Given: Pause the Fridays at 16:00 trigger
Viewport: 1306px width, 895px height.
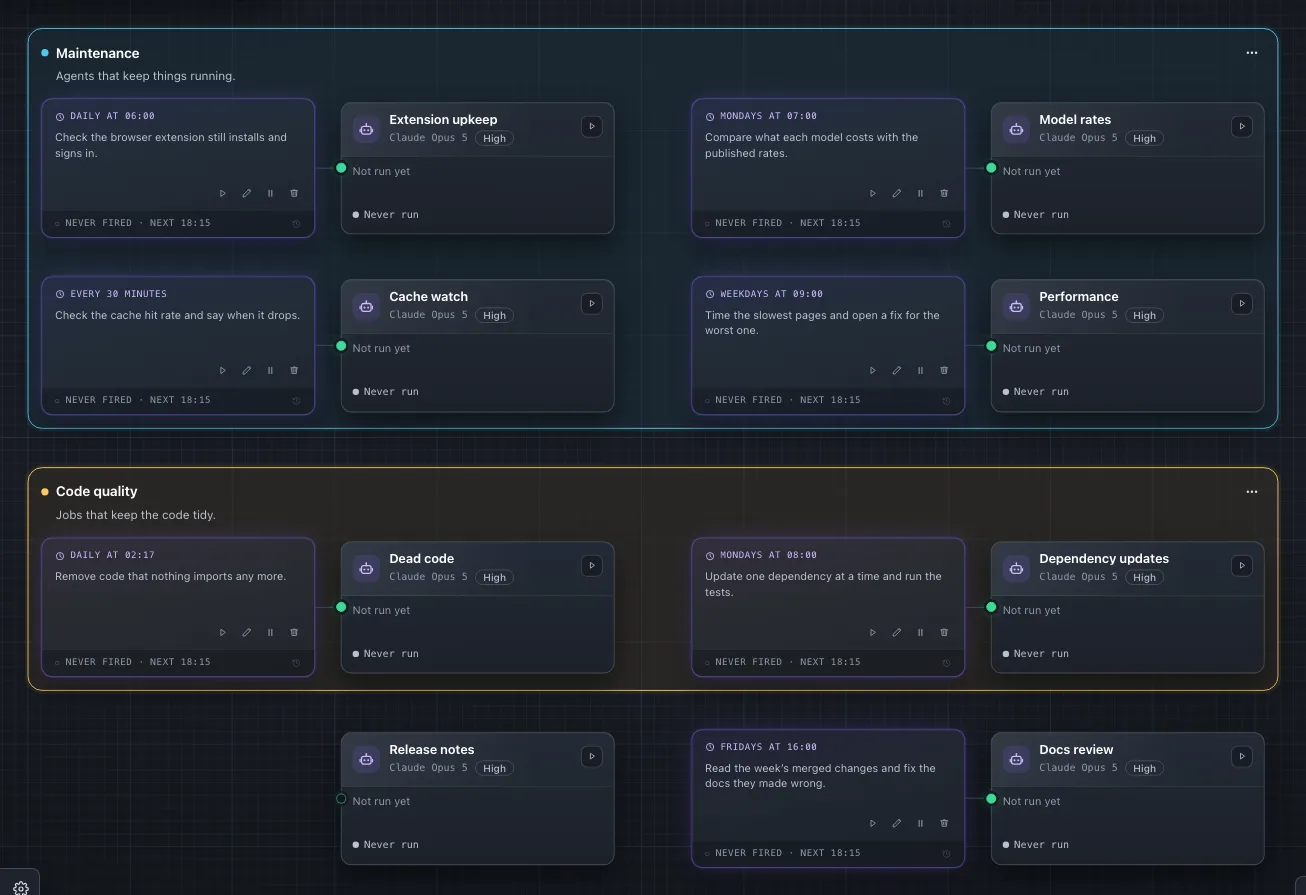Looking at the screenshot, I should (920, 823).
